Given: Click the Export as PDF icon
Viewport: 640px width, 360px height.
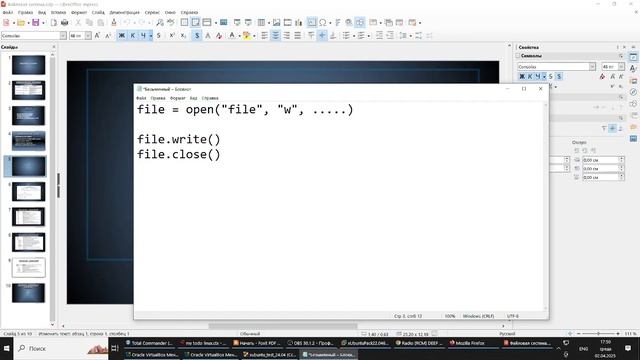Looking at the screenshot, I should tap(54, 22).
